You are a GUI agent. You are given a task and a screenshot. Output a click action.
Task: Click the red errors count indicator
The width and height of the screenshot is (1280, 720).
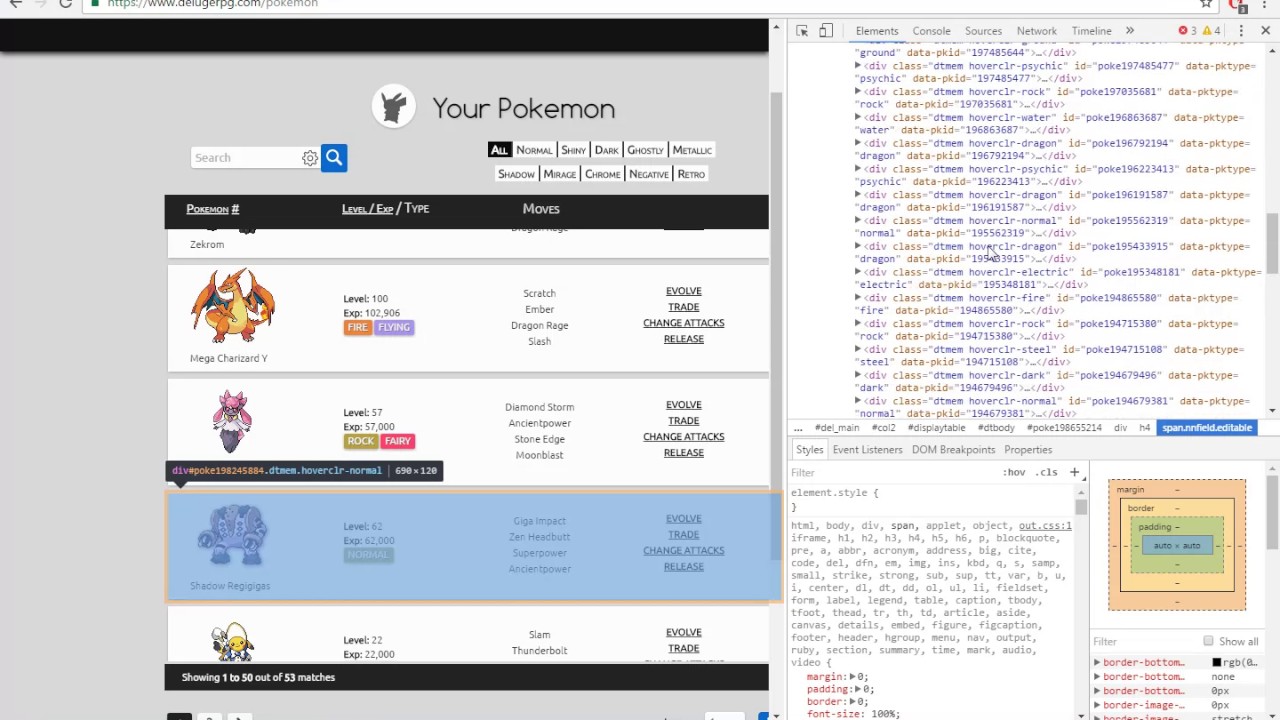1188,31
